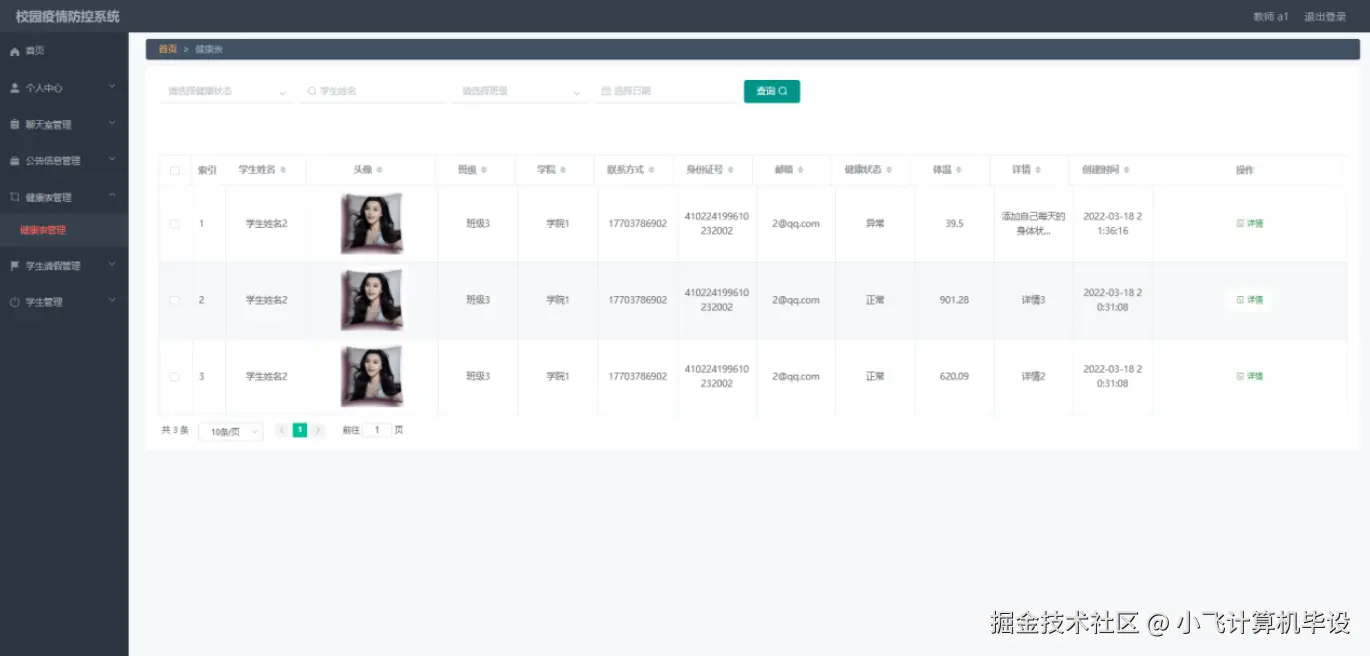Check the checkbox for row 2
The width and height of the screenshot is (1370, 656).
175,300
